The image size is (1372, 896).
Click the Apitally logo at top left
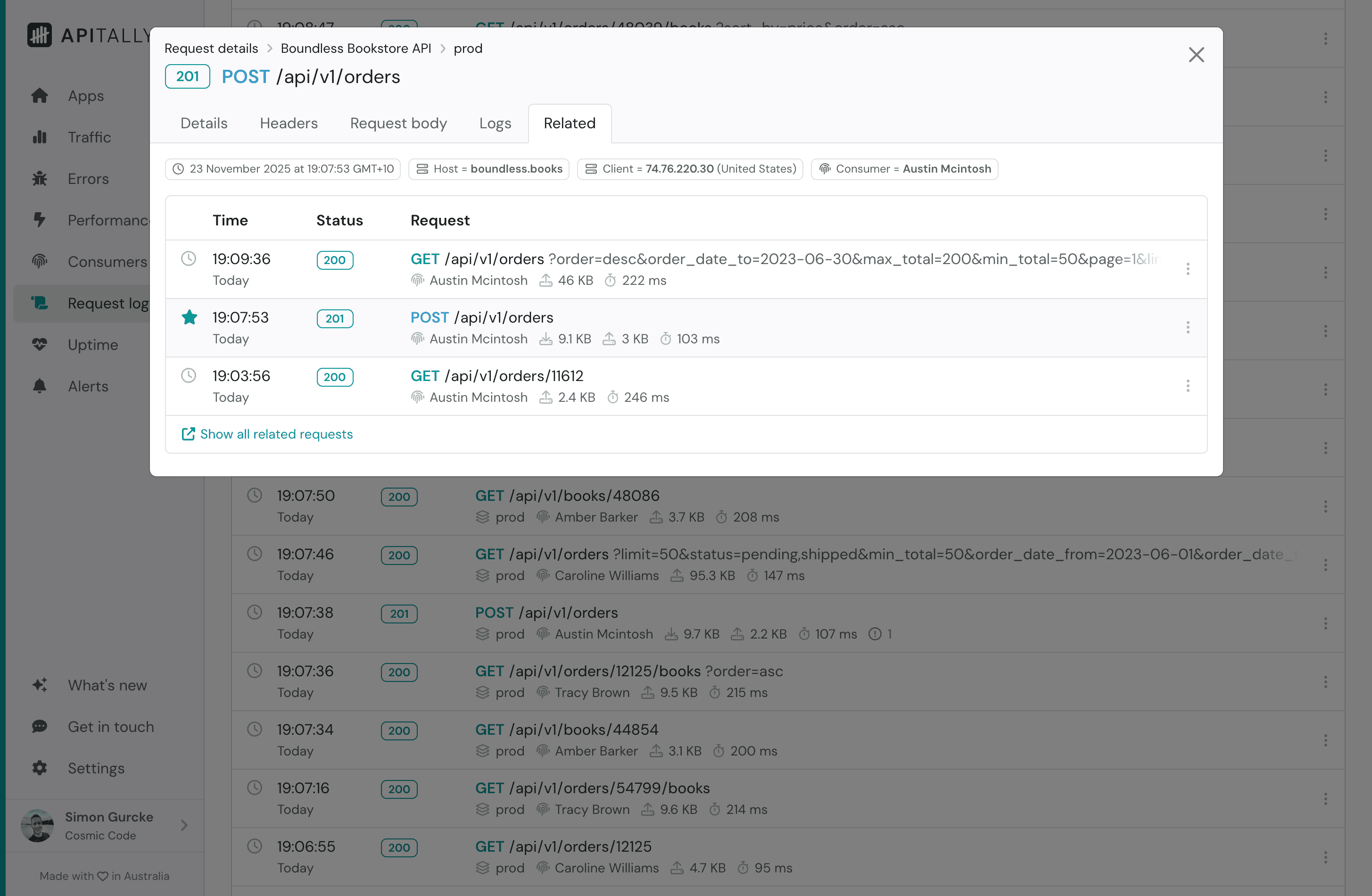(39, 35)
